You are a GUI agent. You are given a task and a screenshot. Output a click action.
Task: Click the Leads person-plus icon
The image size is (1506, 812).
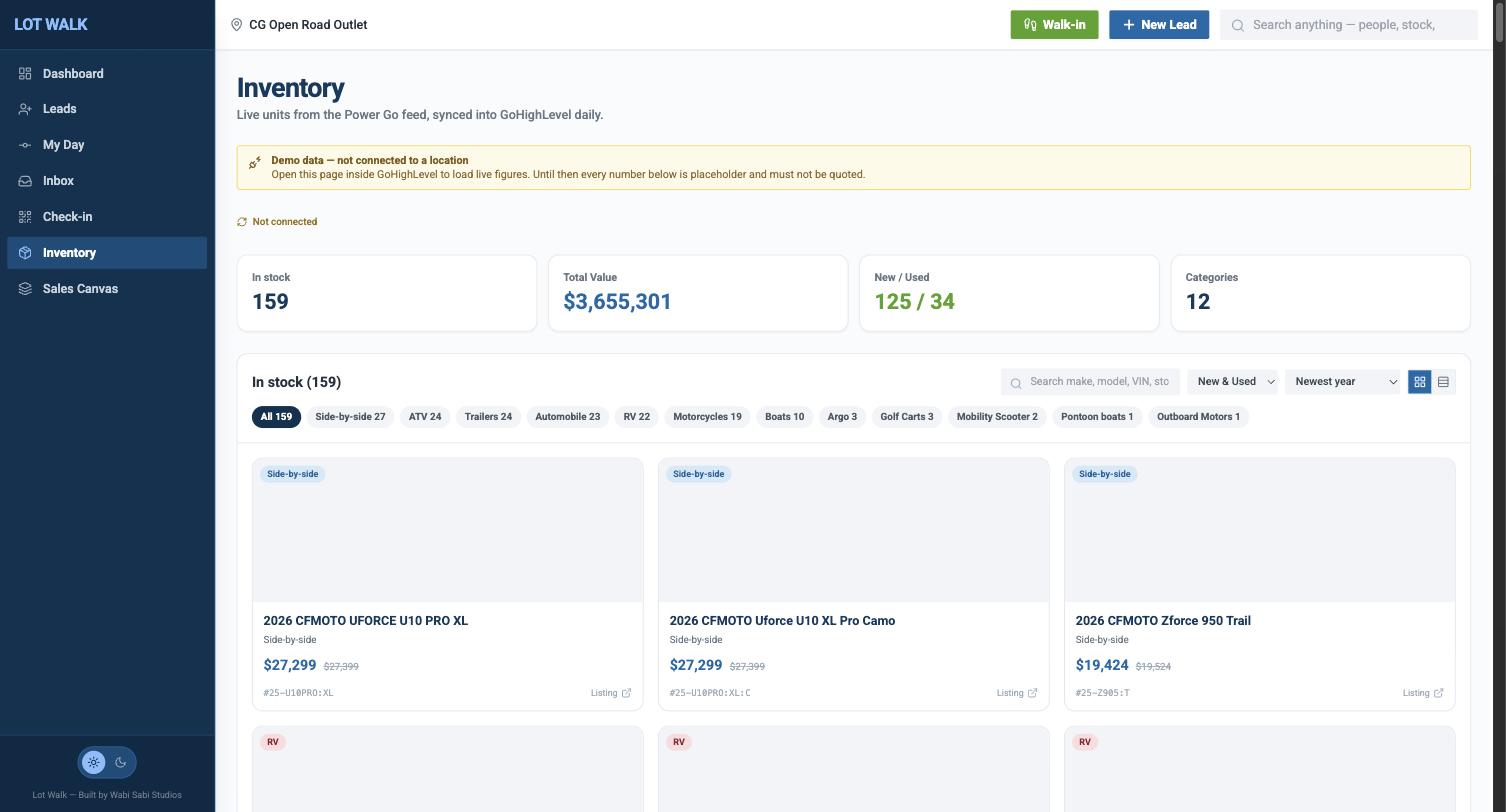(25, 109)
